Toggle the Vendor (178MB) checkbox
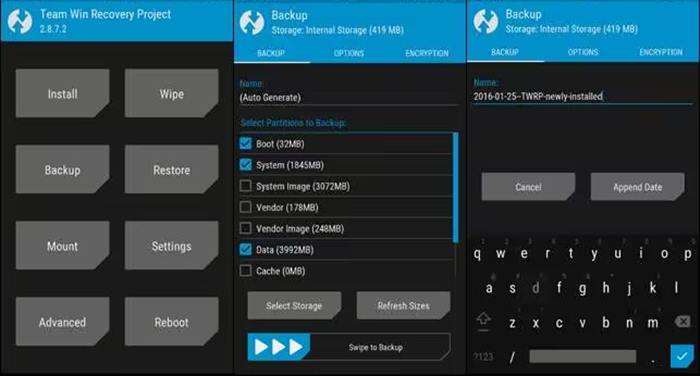Image resolution: width=700 pixels, height=376 pixels. [246, 207]
